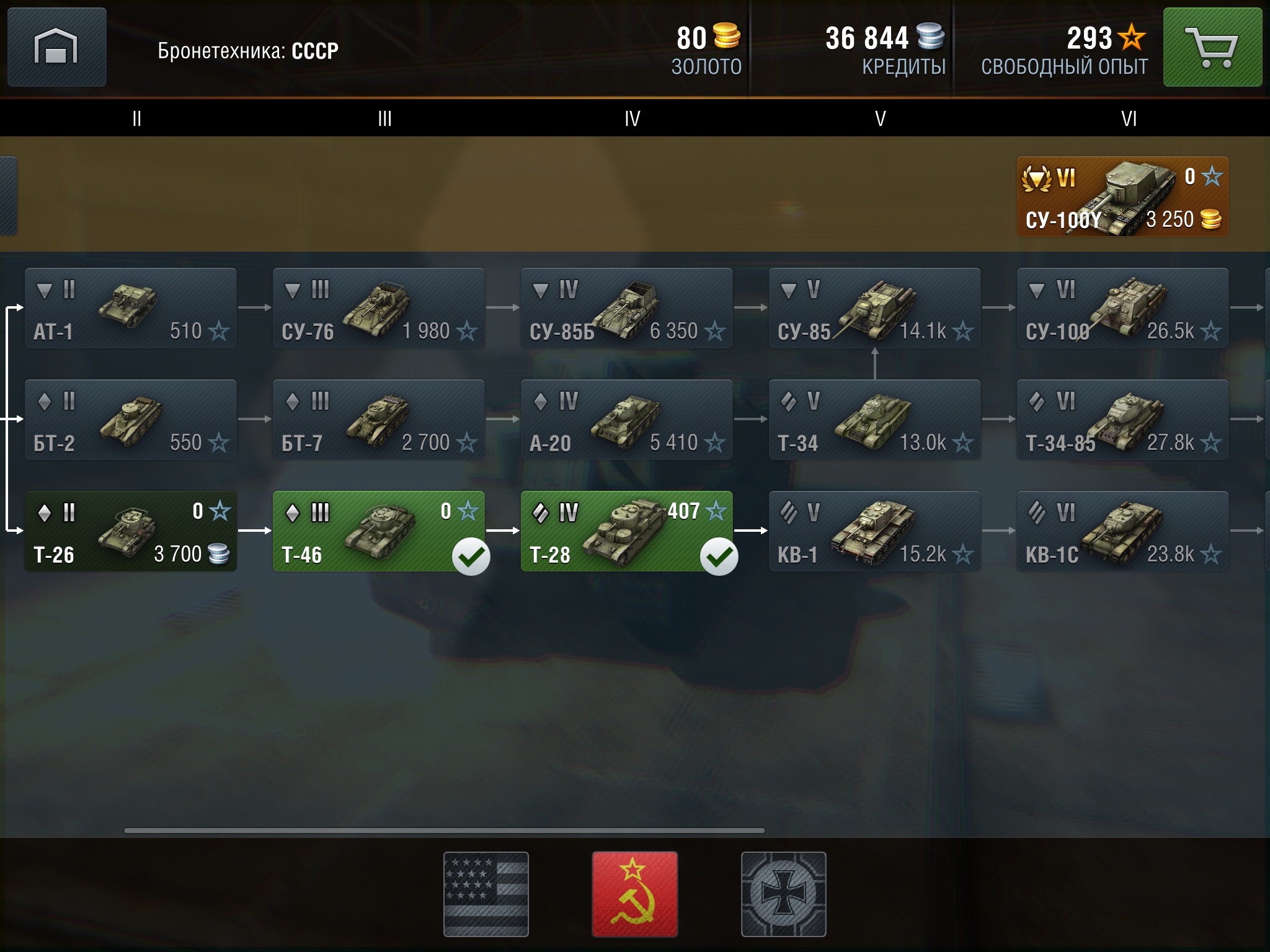The image size is (1270, 952).
Task: Open the premium СУ-100Y tank card
Action: [x=1122, y=196]
